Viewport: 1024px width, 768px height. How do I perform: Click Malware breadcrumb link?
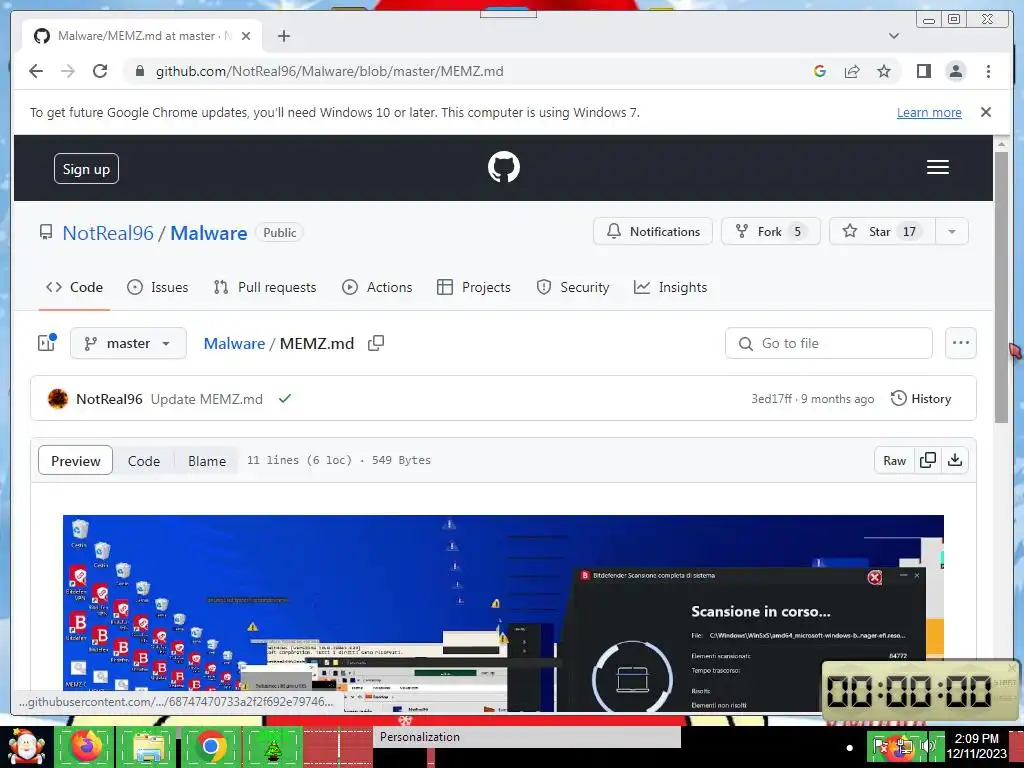[x=234, y=344]
